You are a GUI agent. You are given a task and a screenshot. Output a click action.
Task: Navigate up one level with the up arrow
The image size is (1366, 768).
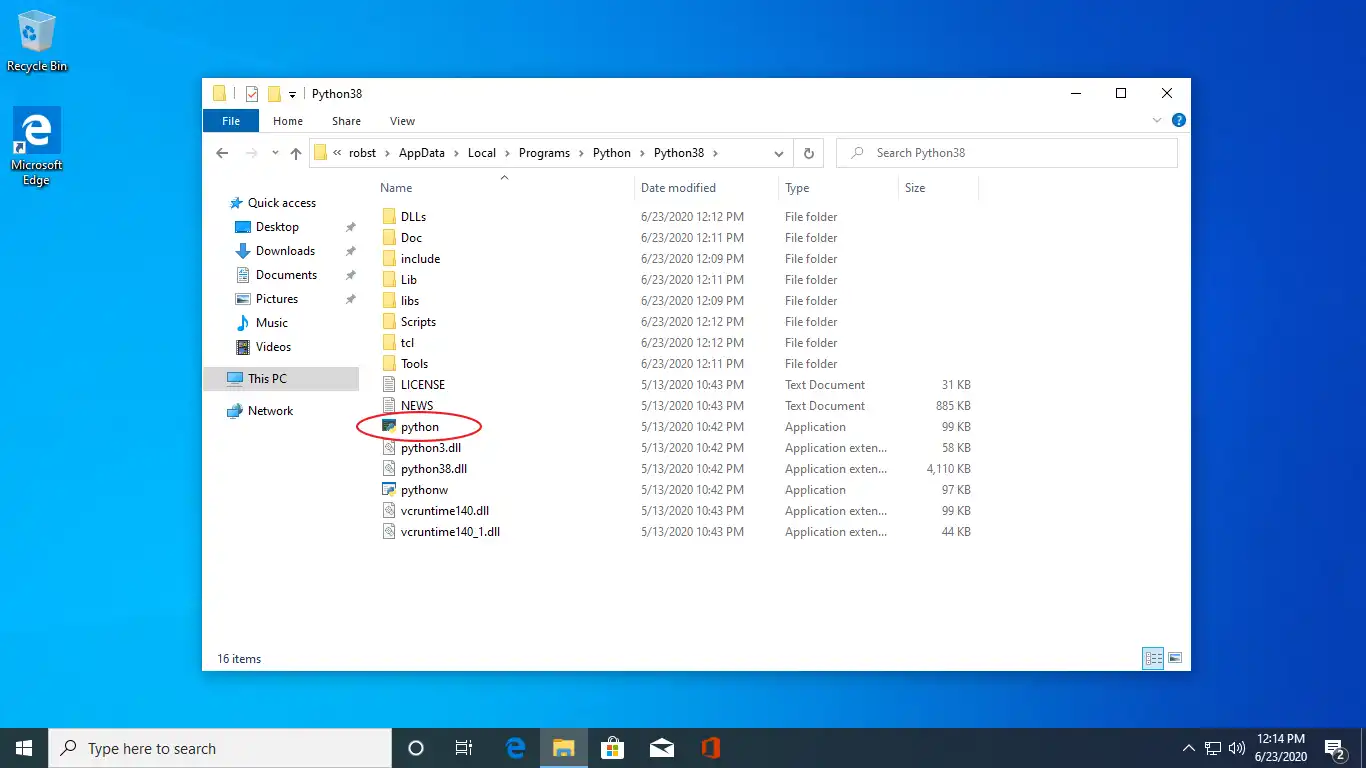click(295, 153)
